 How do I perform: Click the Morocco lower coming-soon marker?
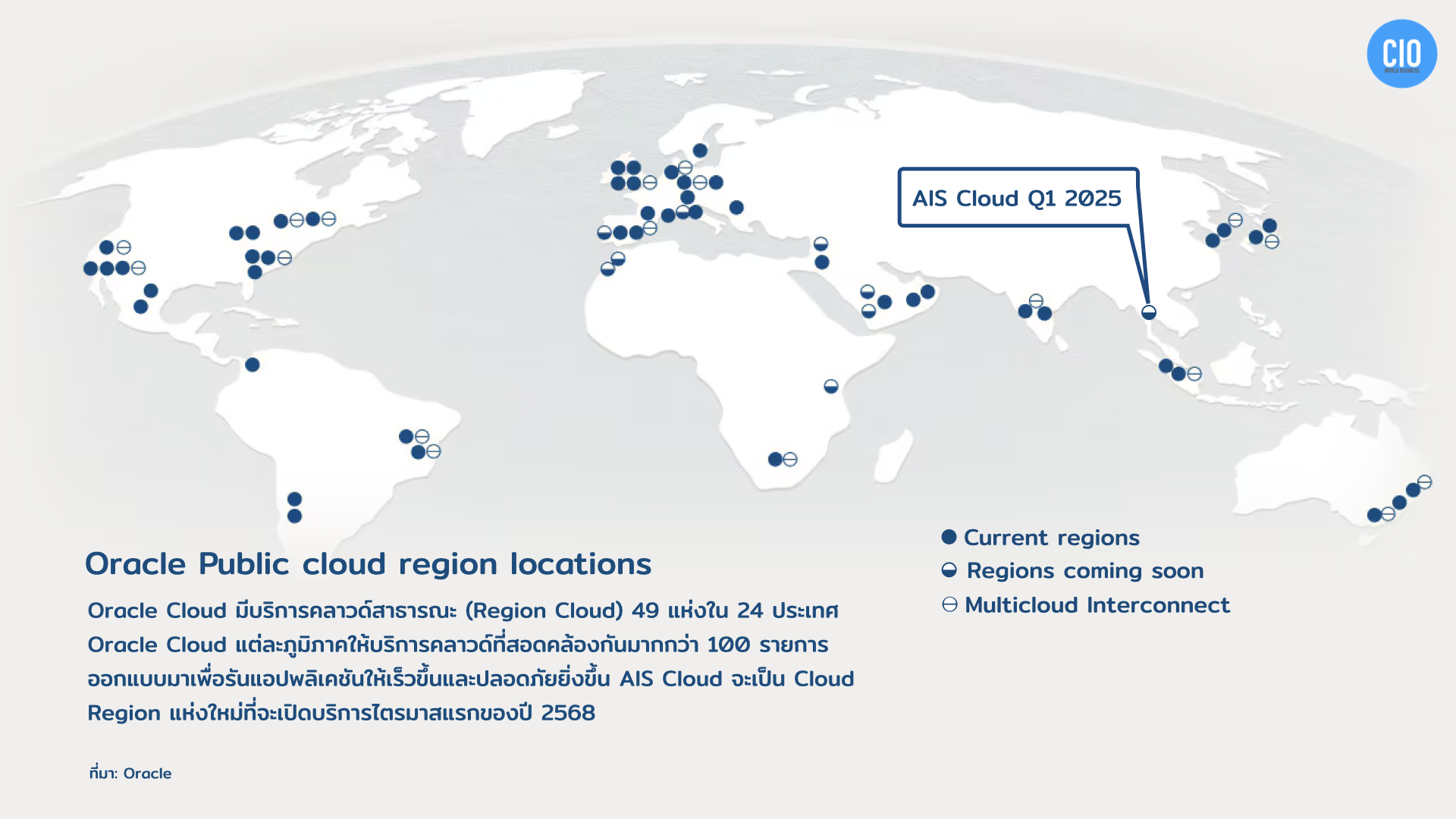point(607,268)
